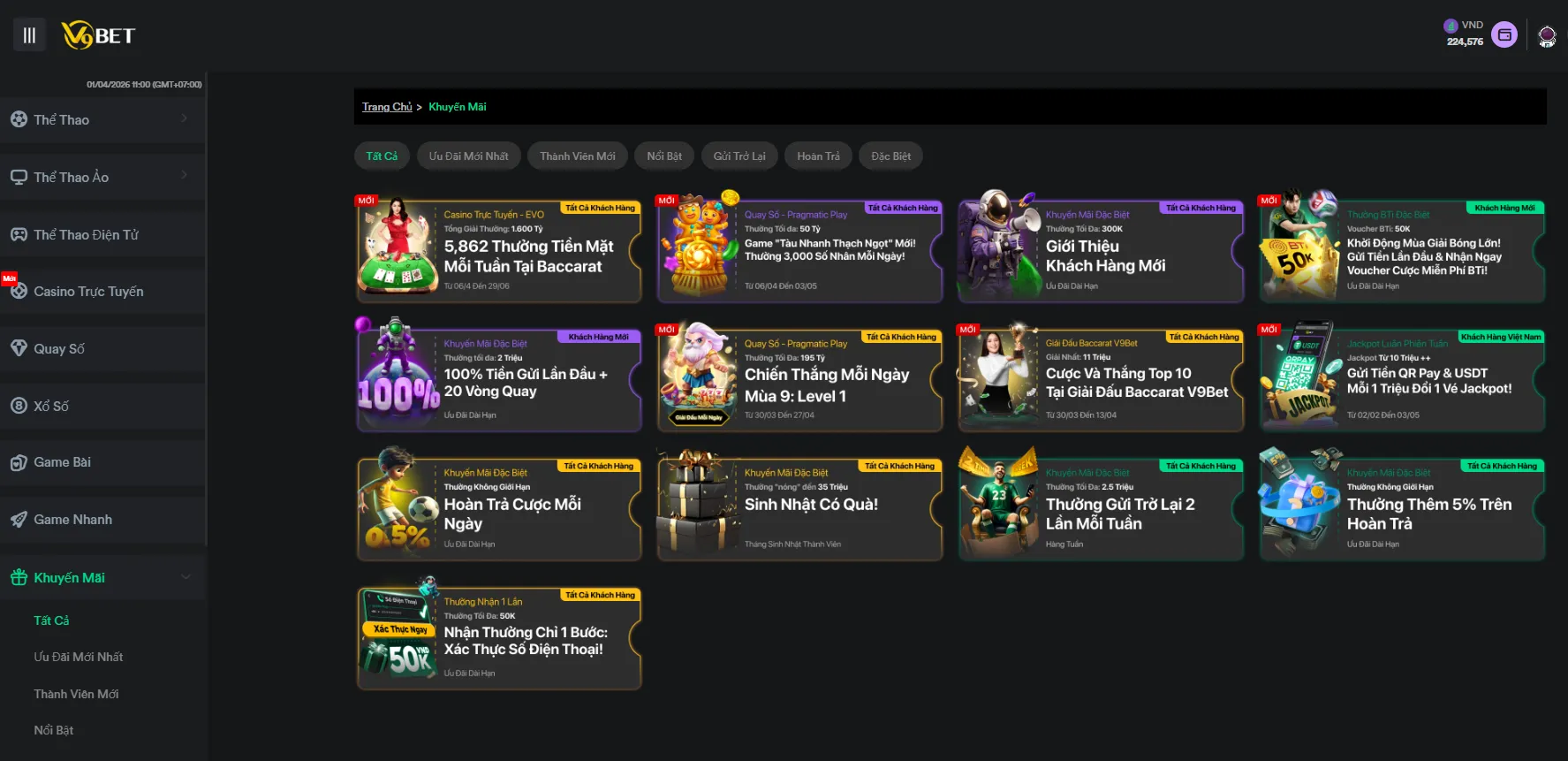
Task: Open the Game Nhanh sidebar label
Action: click(x=72, y=520)
